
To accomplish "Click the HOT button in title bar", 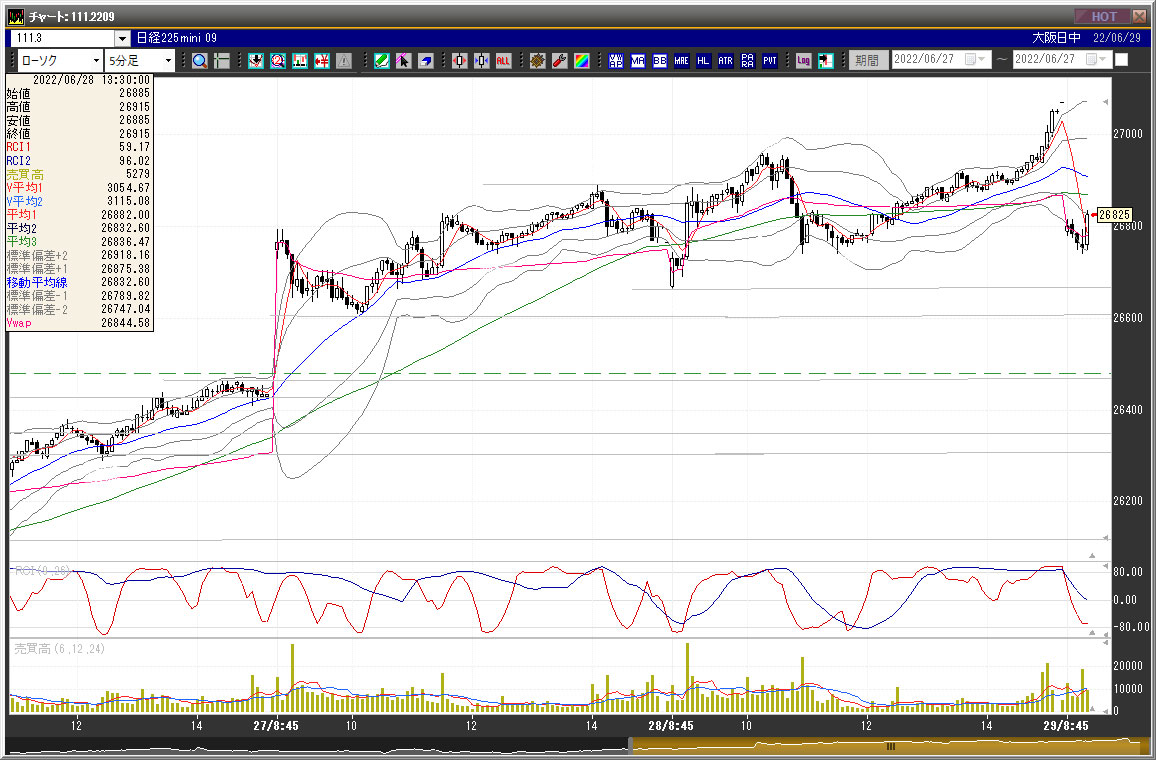I will point(1104,15).
